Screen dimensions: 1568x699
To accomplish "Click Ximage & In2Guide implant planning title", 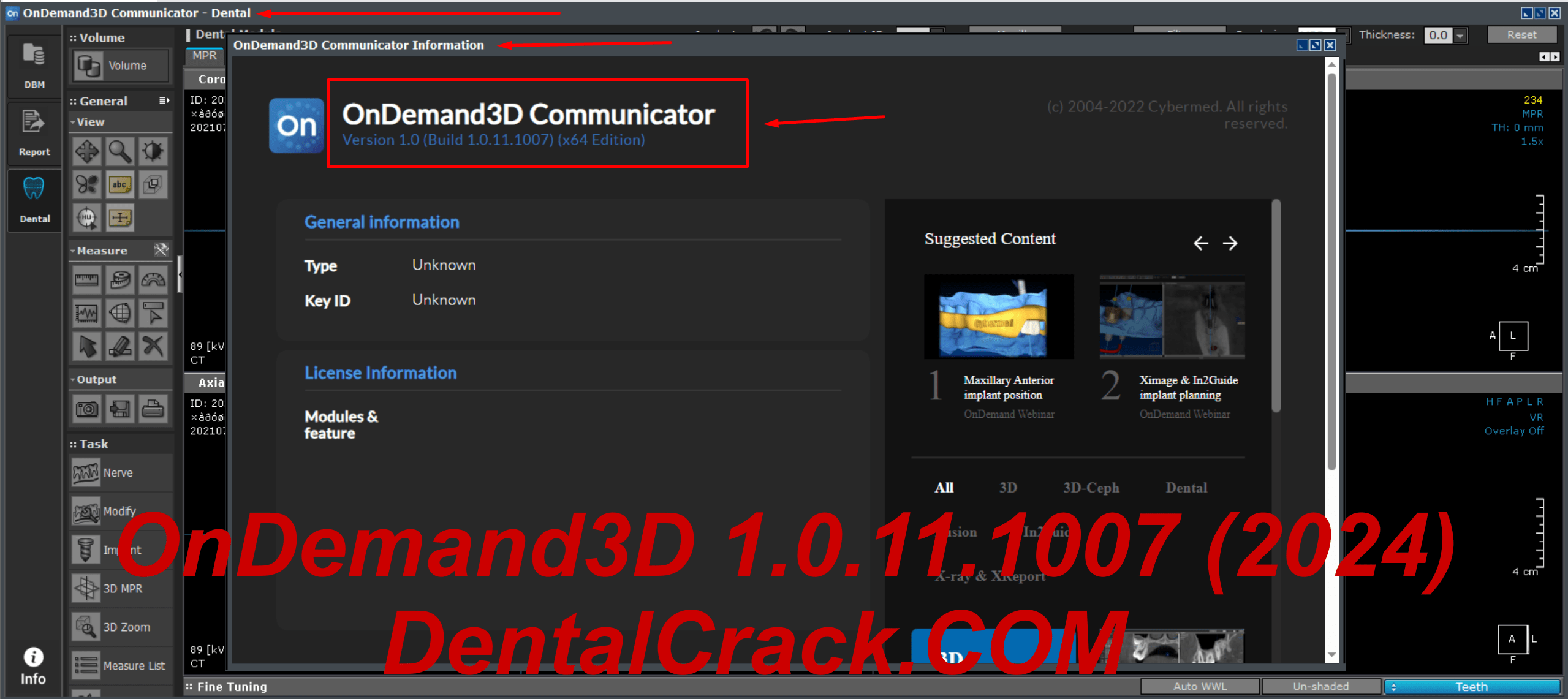I will coord(1188,387).
